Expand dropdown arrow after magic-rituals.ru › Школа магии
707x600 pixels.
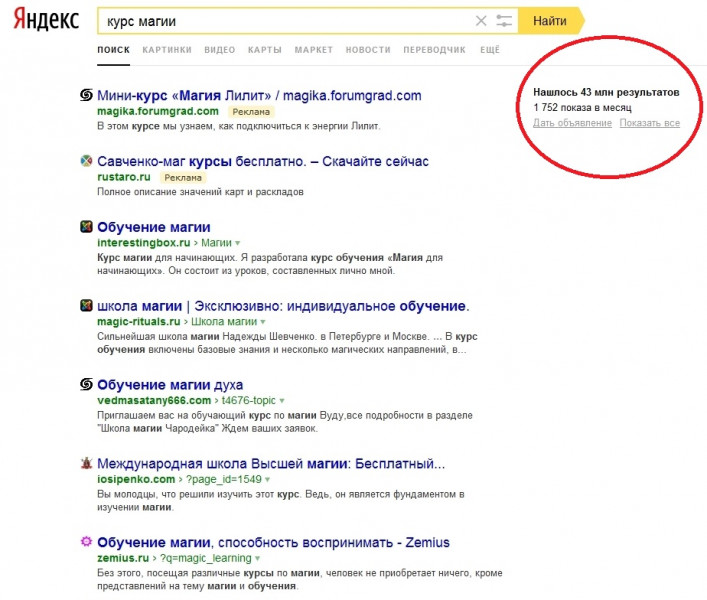(263, 322)
